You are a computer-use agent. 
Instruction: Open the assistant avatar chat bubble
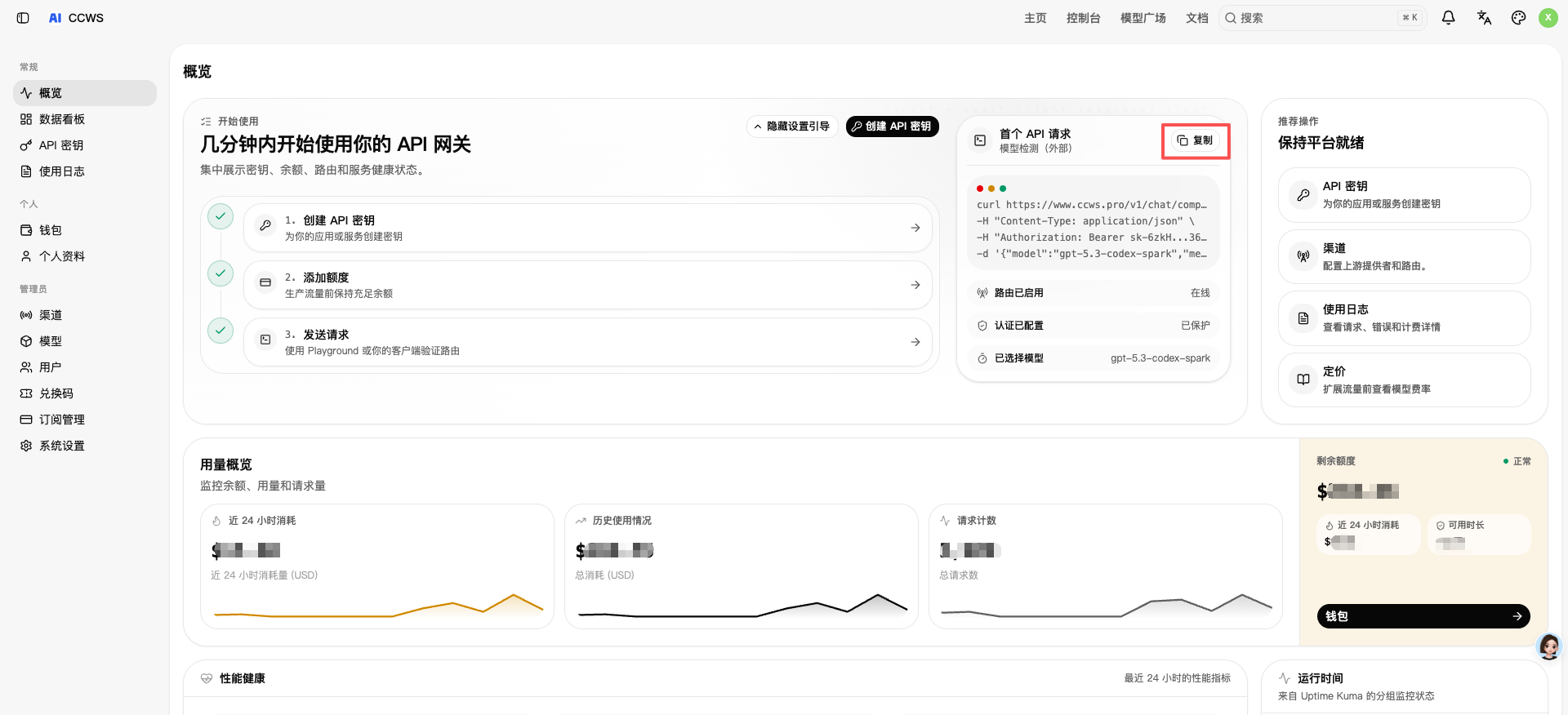pyautogui.click(x=1549, y=646)
